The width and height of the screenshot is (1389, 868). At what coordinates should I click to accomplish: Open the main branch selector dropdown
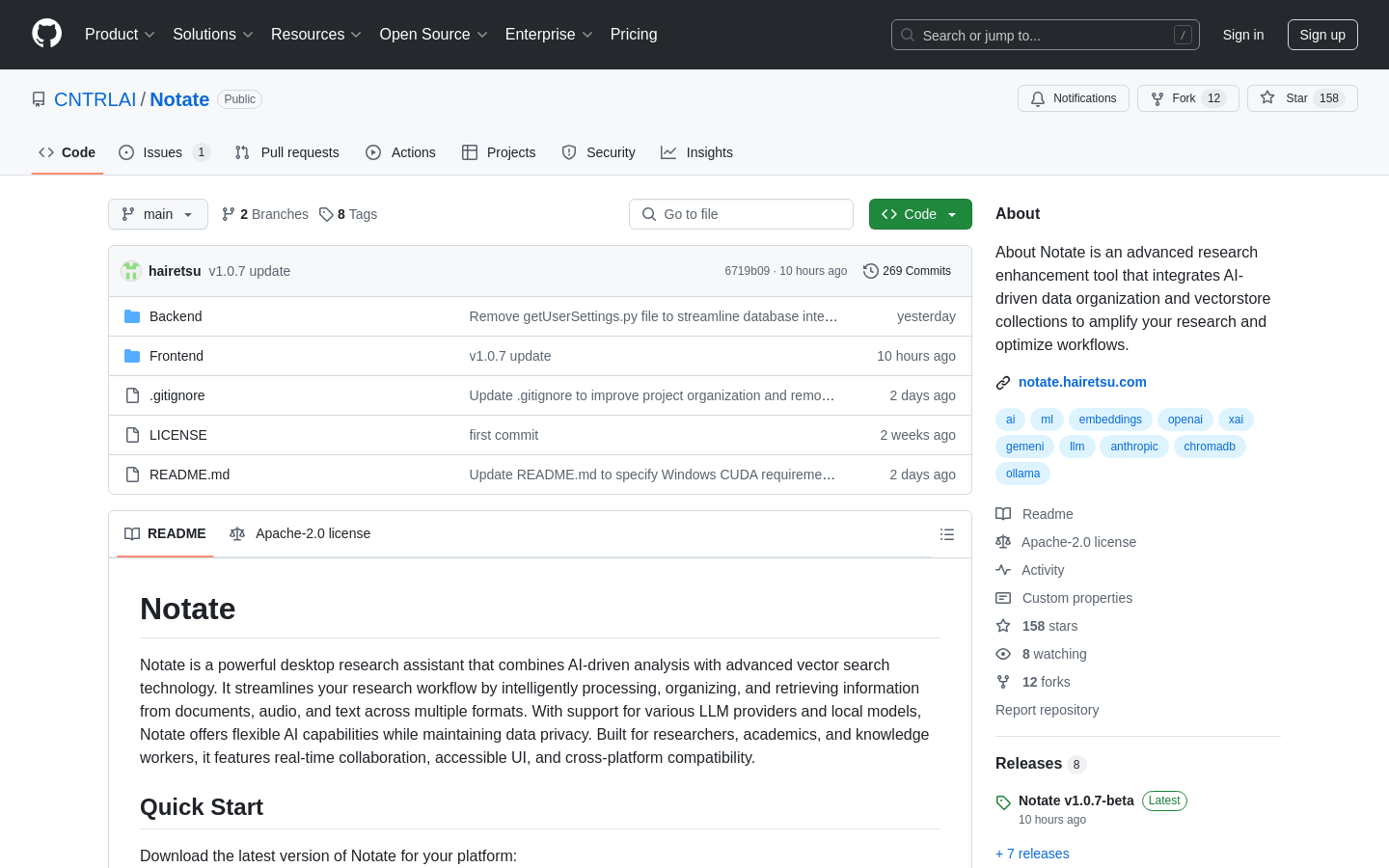pyautogui.click(x=158, y=214)
